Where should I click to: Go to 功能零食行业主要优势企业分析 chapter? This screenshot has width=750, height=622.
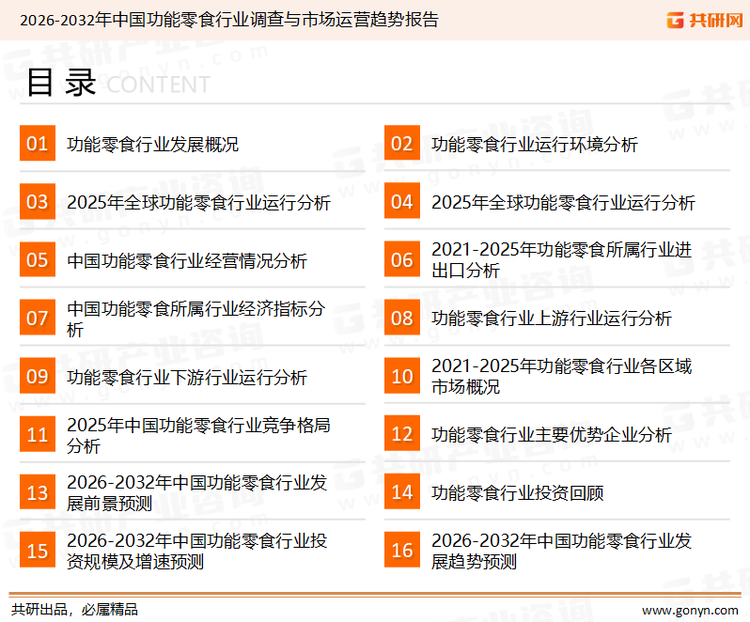tap(551, 434)
